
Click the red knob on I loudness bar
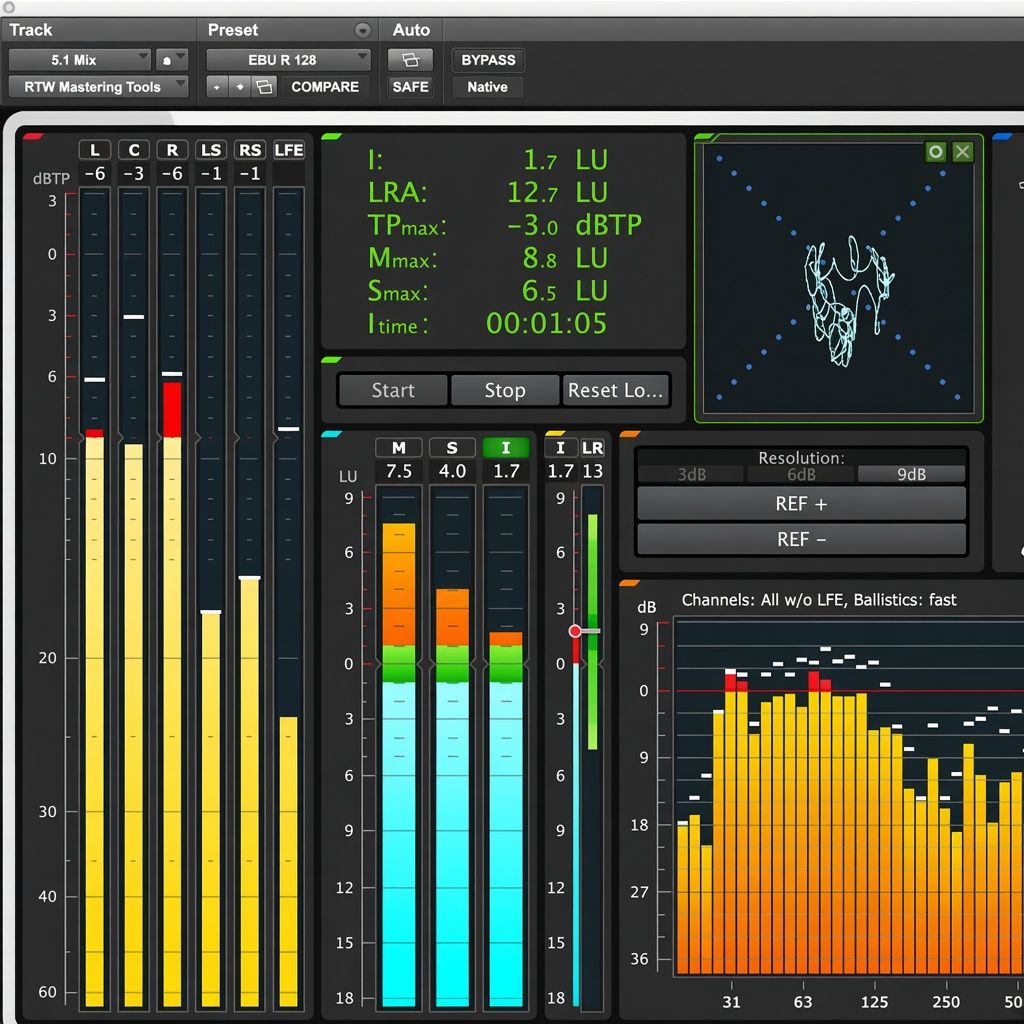575,631
